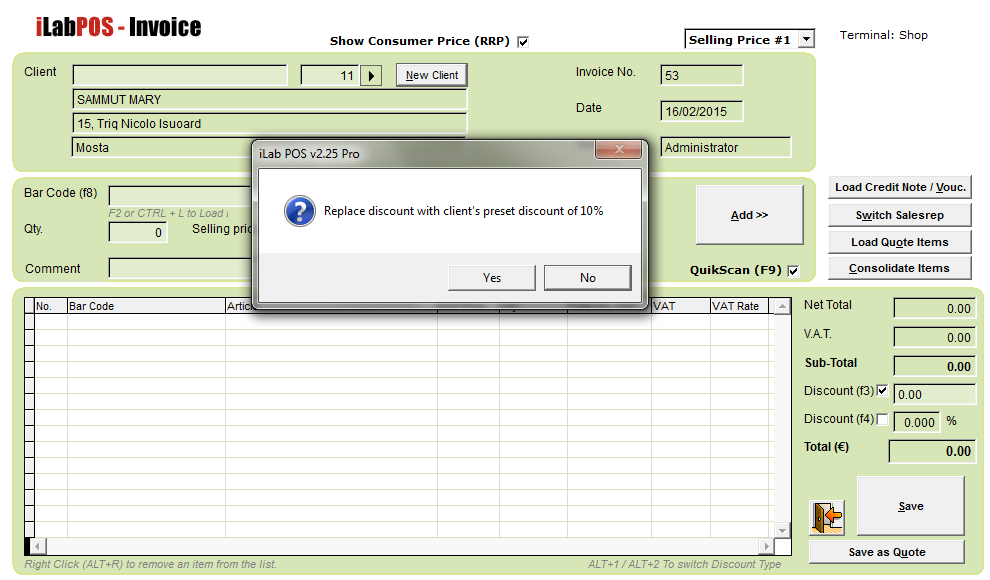Save the invoice with Save button
Screen dimensions: 990x580
[910, 506]
